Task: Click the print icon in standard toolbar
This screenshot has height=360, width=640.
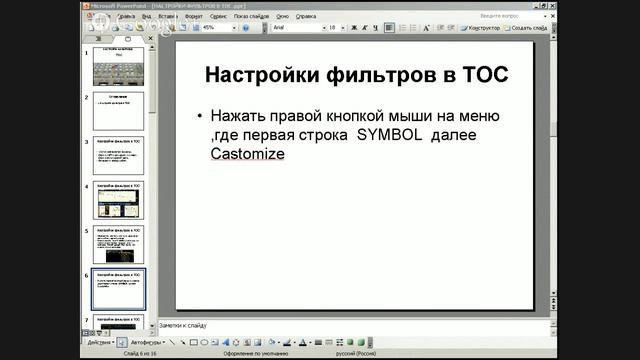Action: [x=116, y=28]
